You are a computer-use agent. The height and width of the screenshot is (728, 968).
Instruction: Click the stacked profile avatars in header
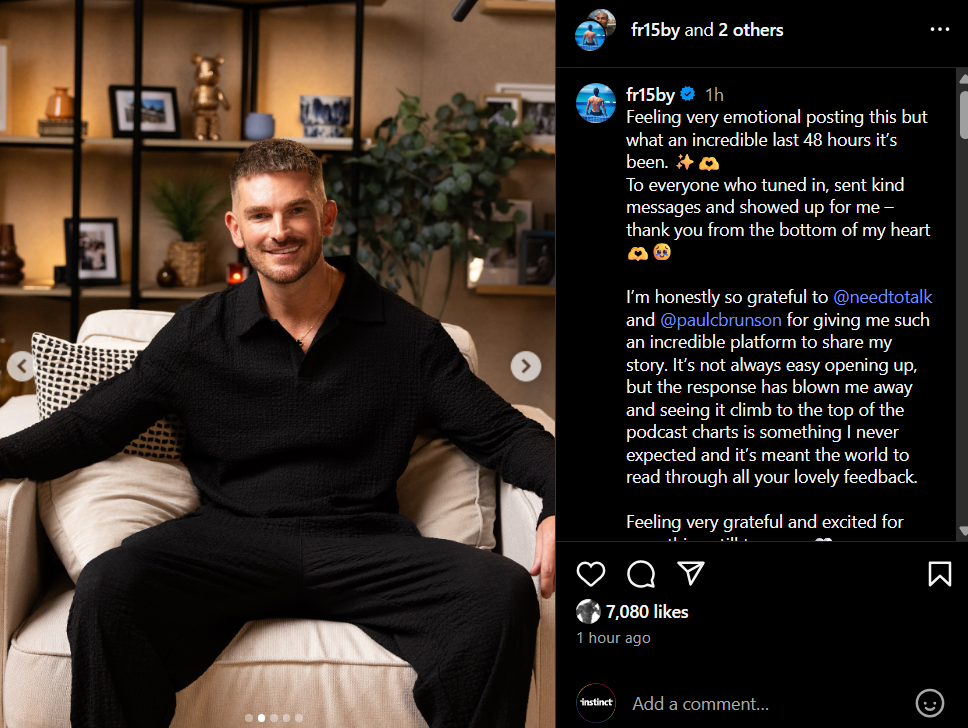click(x=596, y=30)
